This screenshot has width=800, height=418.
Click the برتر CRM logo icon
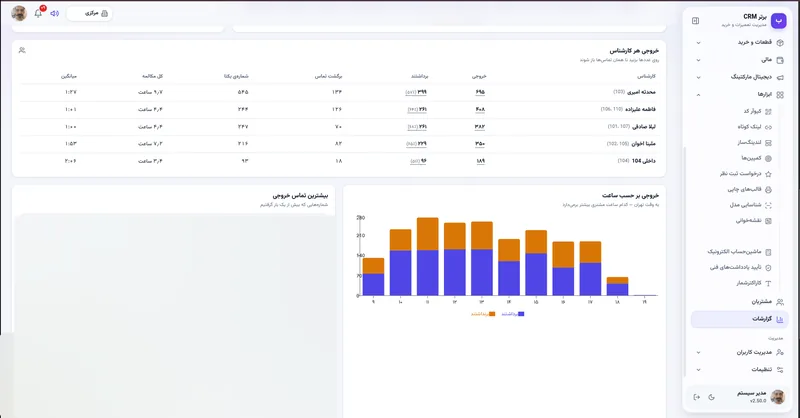(778, 20)
